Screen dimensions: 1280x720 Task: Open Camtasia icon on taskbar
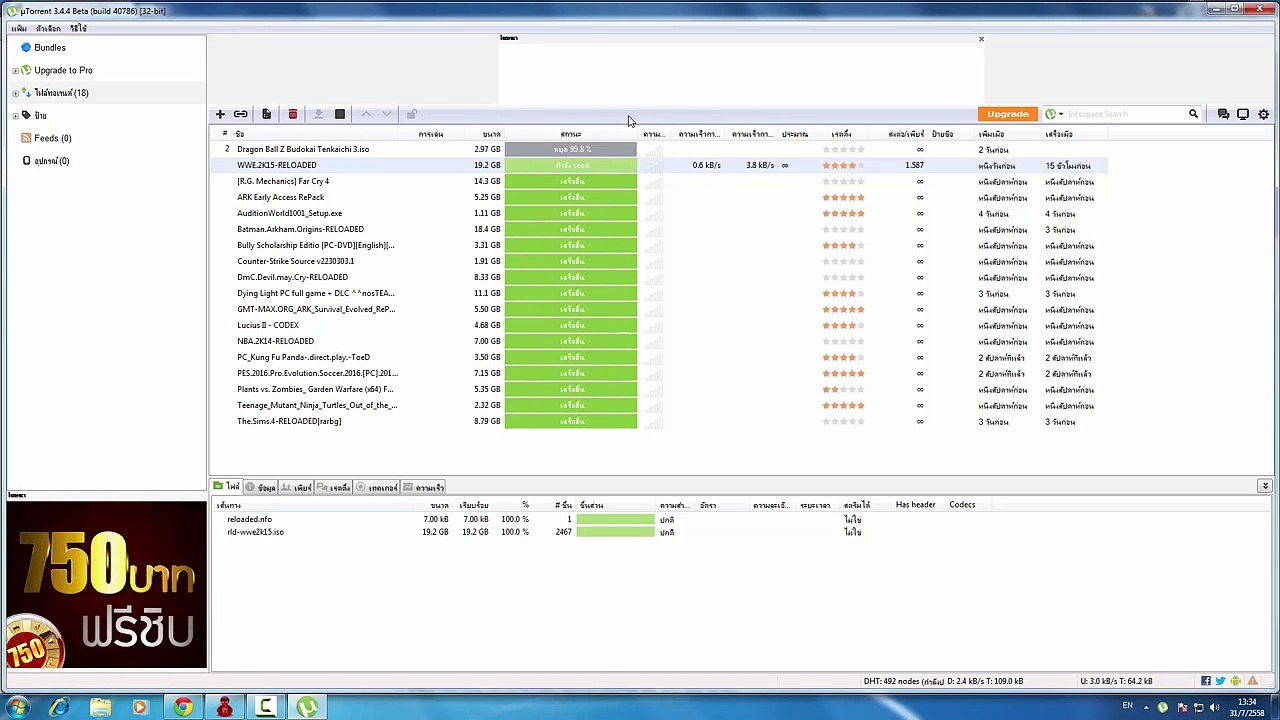(265, 707)
